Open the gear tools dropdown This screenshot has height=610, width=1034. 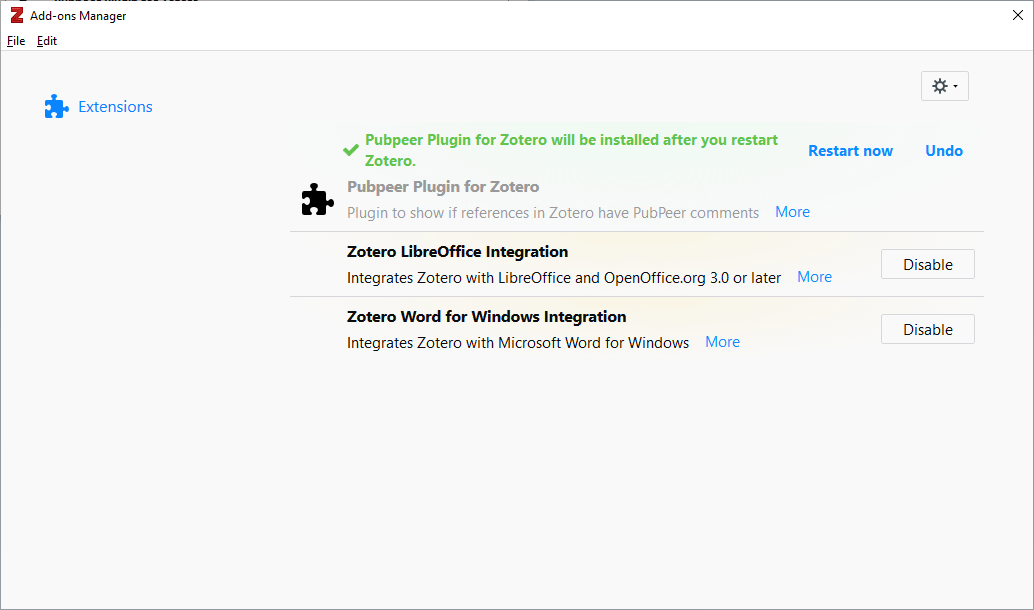pyautogui.click(x=944, y=87)
